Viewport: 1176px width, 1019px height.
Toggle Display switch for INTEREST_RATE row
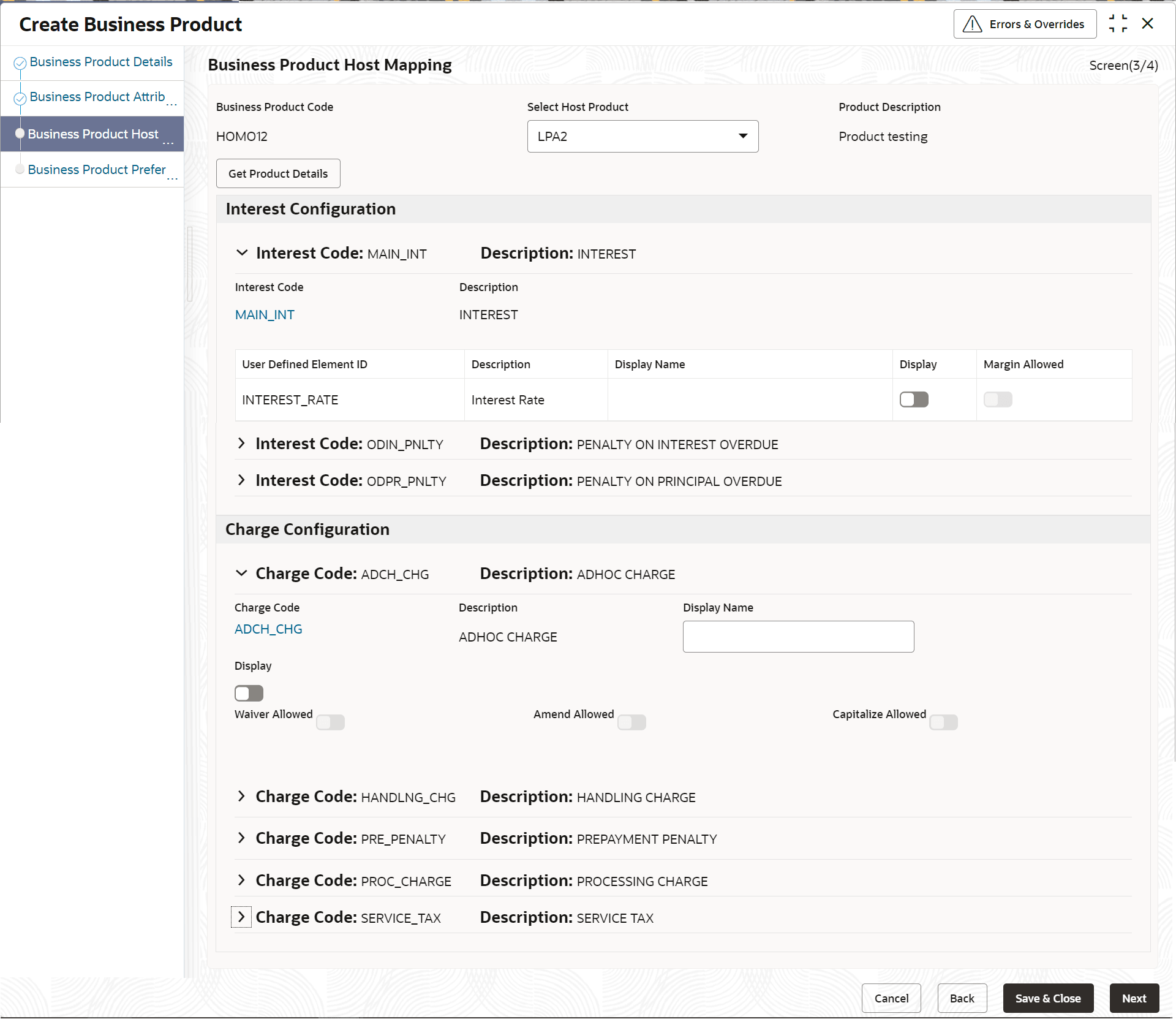click(x=914, y=400)
